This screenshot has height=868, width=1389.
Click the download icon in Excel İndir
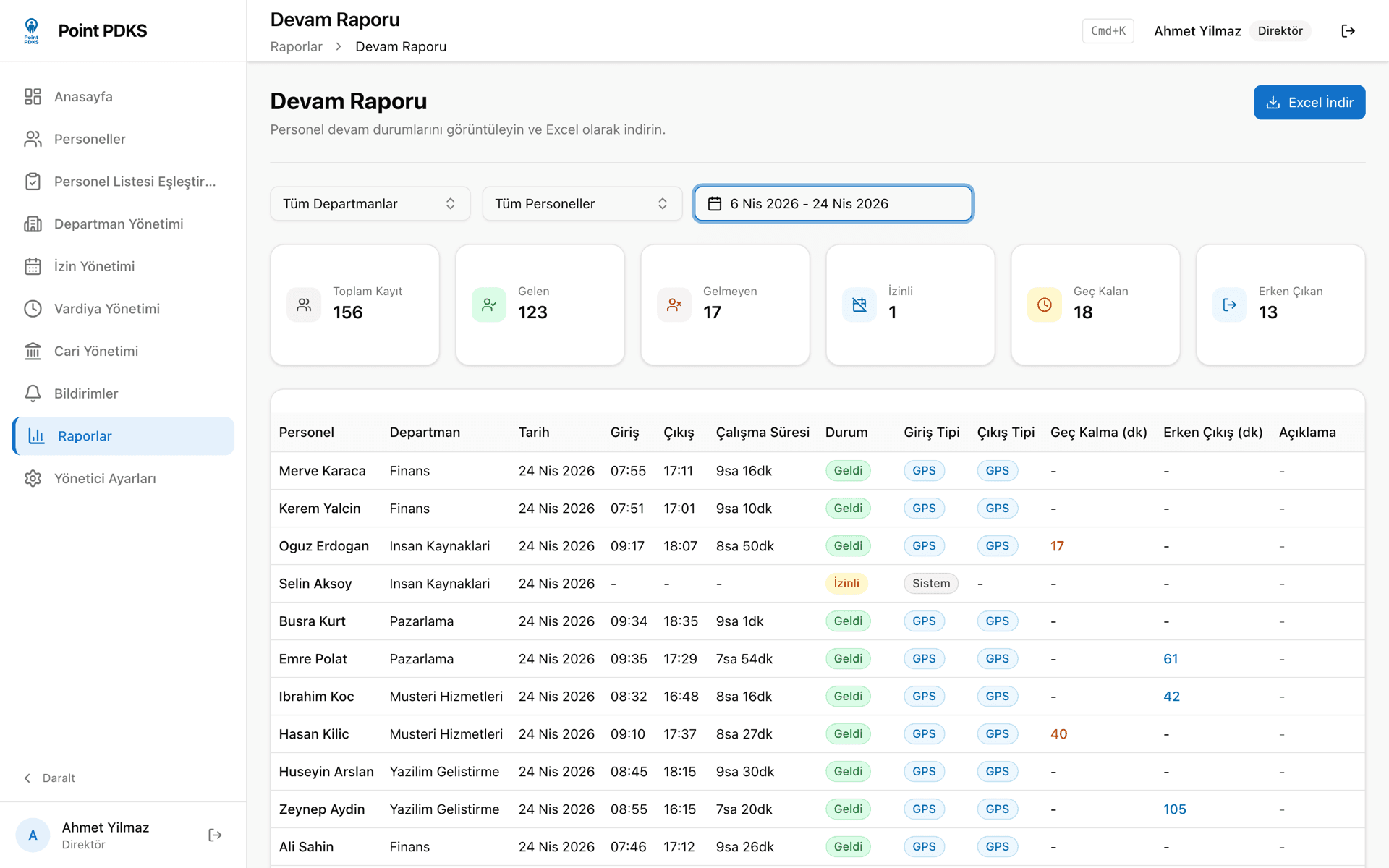pyautogui.click(x=1273, y=103)
